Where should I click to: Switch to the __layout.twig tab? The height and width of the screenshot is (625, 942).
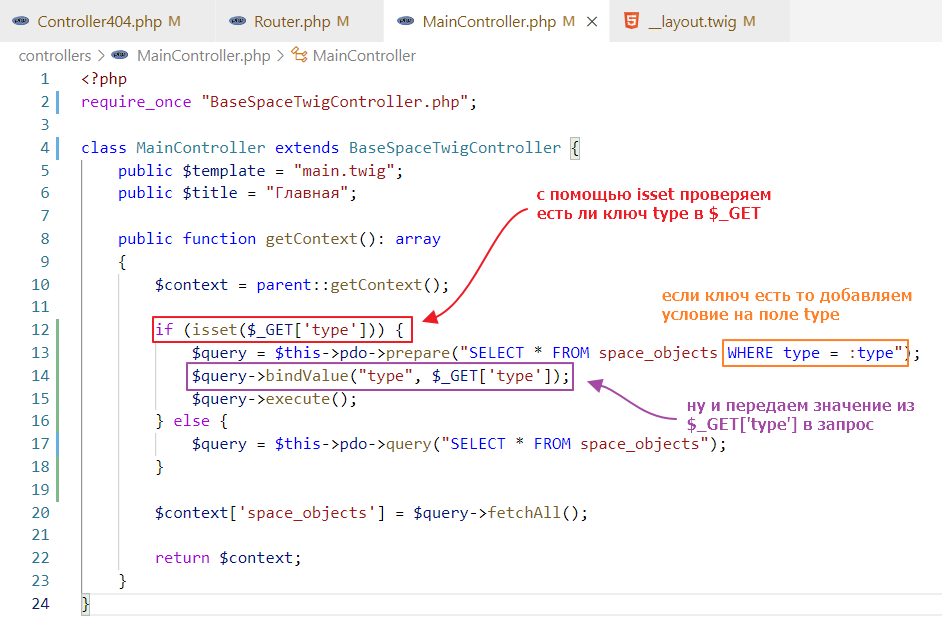(700, 21)
